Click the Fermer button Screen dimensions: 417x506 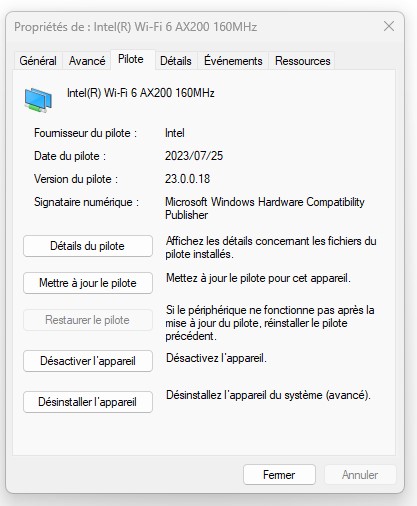coord(279,475)
